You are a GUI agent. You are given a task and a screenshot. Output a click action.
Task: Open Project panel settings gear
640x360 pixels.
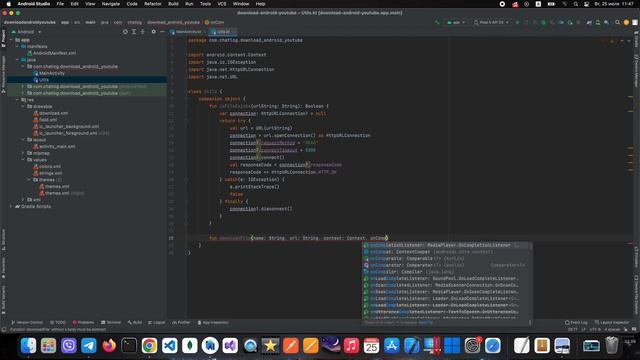[x=153, y=32]
